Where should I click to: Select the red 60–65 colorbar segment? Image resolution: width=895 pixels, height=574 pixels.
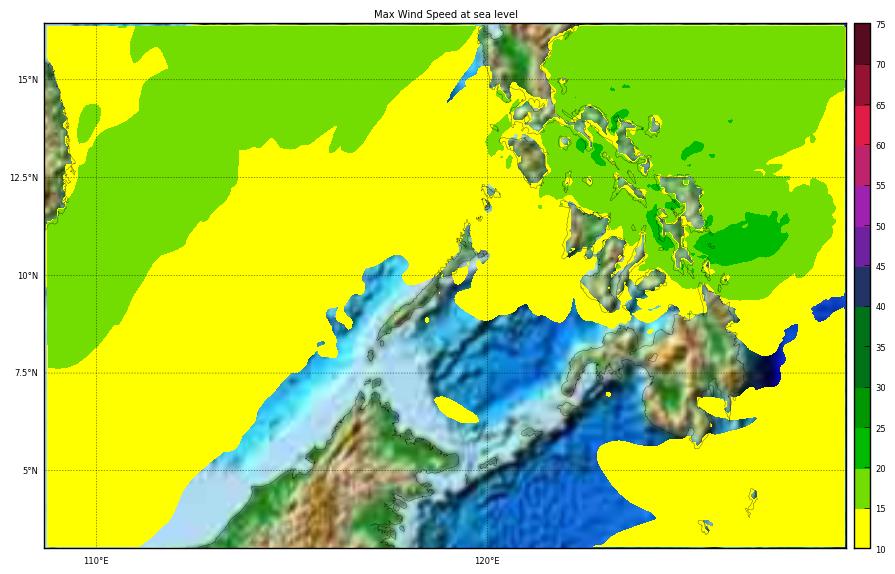pyautogui.click(x=862, y=125)
